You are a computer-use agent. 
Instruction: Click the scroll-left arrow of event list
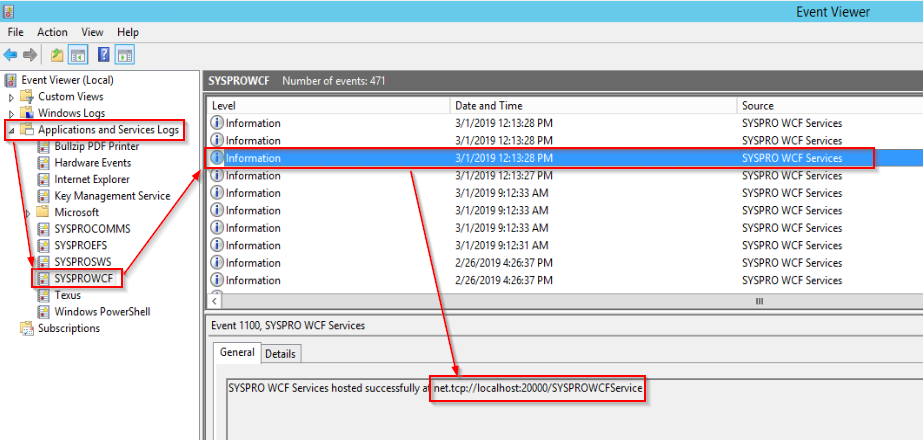point(214,301)
